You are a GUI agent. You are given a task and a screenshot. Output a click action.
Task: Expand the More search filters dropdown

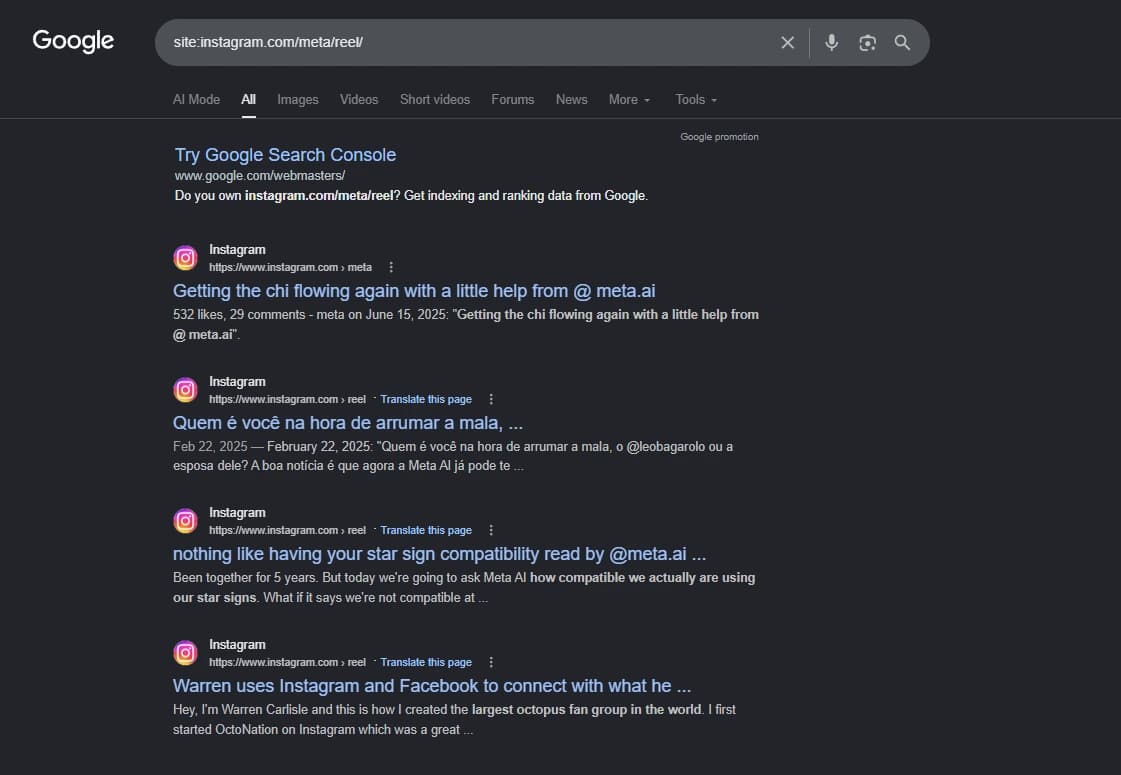pyautogui.click(x=629, y=99)
